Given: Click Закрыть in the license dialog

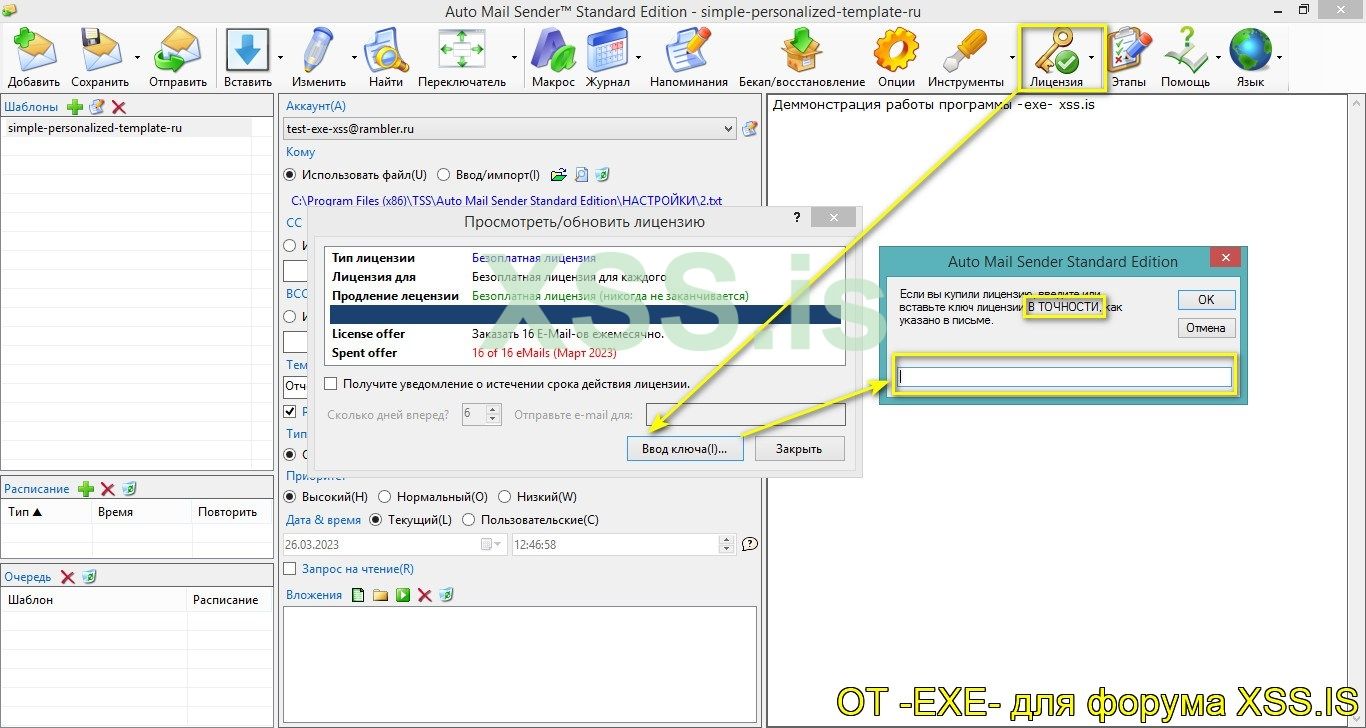Looking at the screenshot, I should [799, 449].
